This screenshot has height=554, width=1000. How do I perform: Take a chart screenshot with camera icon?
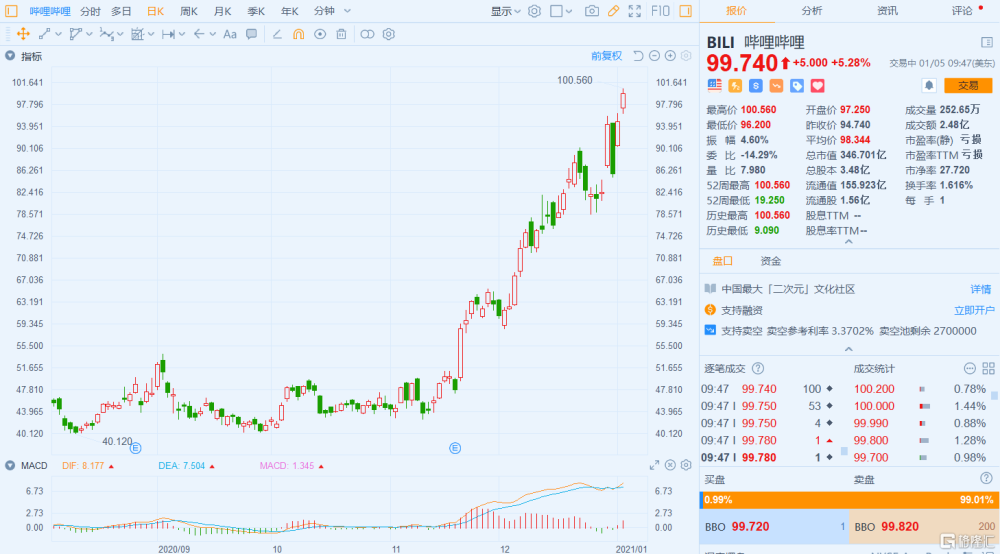pos(592,11)
